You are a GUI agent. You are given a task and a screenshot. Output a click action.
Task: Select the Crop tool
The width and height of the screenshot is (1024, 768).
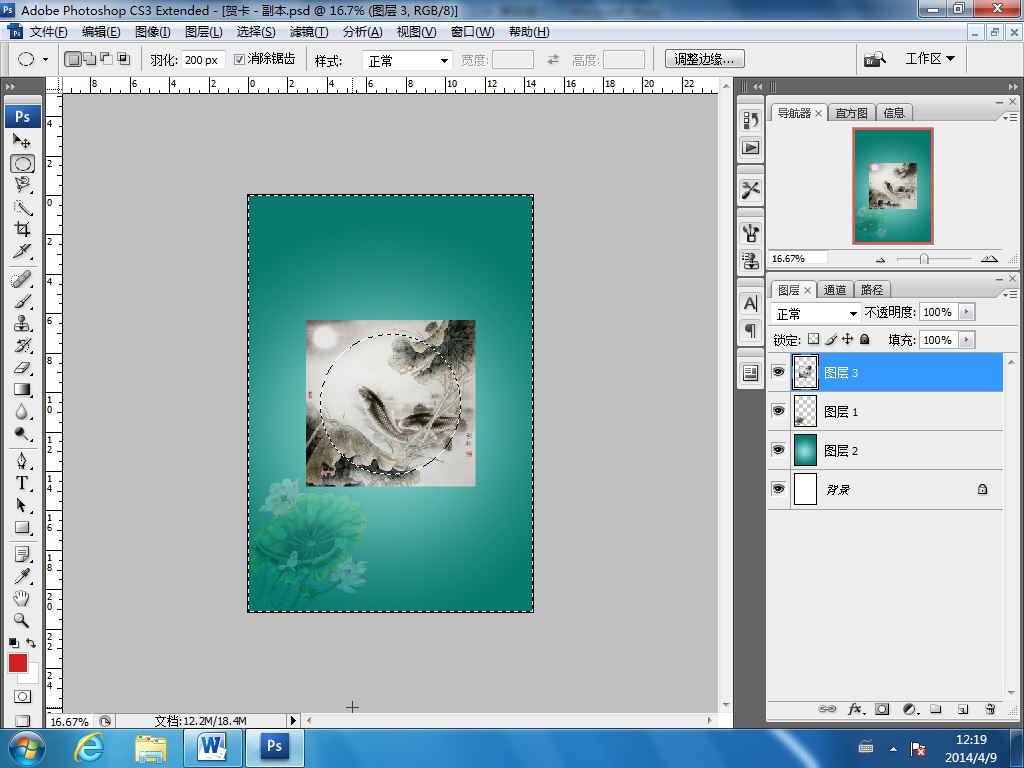coord(22,229)
